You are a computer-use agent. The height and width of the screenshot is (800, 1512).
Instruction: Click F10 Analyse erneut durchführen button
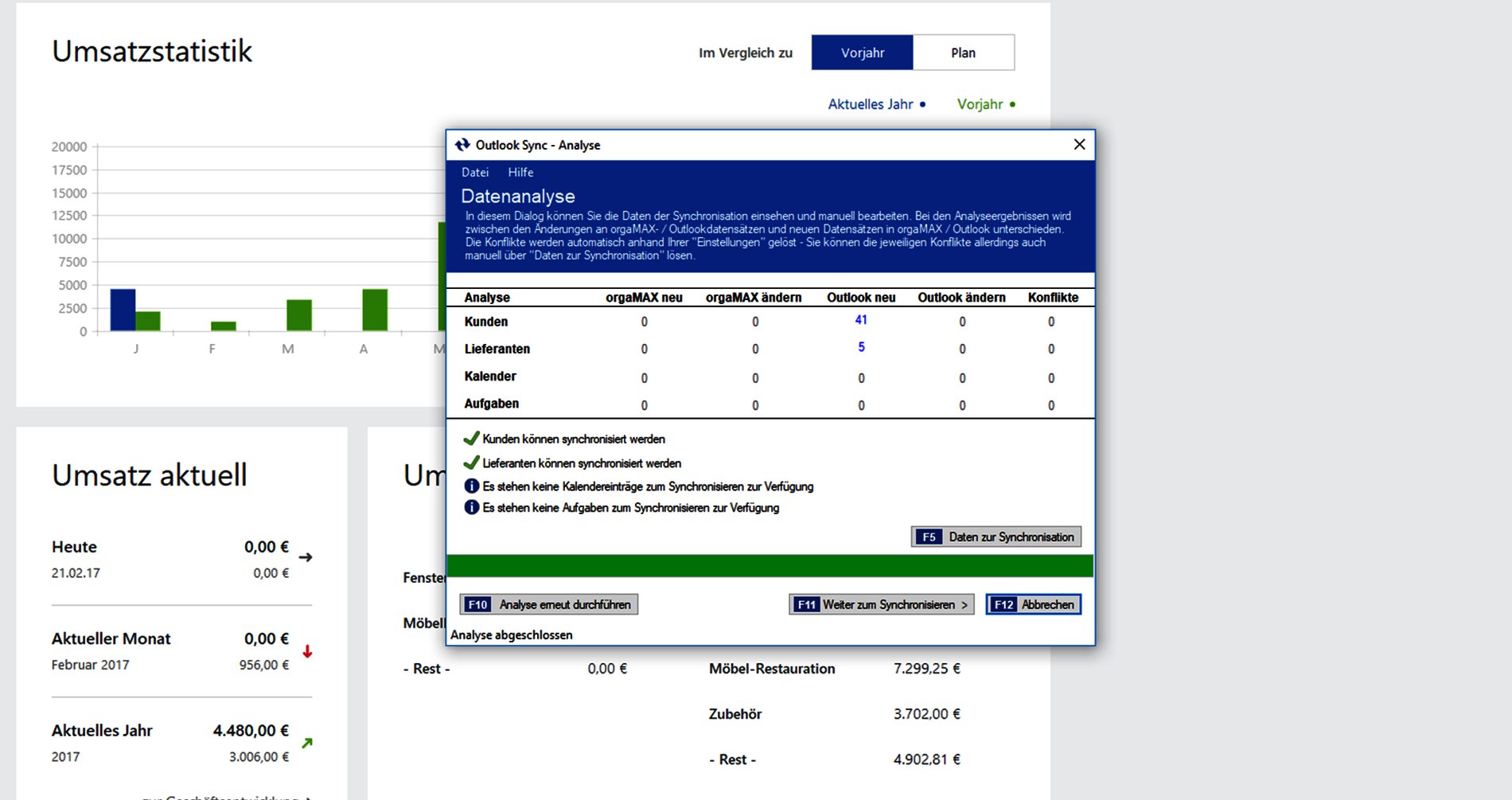pyautogui.click(x=548, y=604)
